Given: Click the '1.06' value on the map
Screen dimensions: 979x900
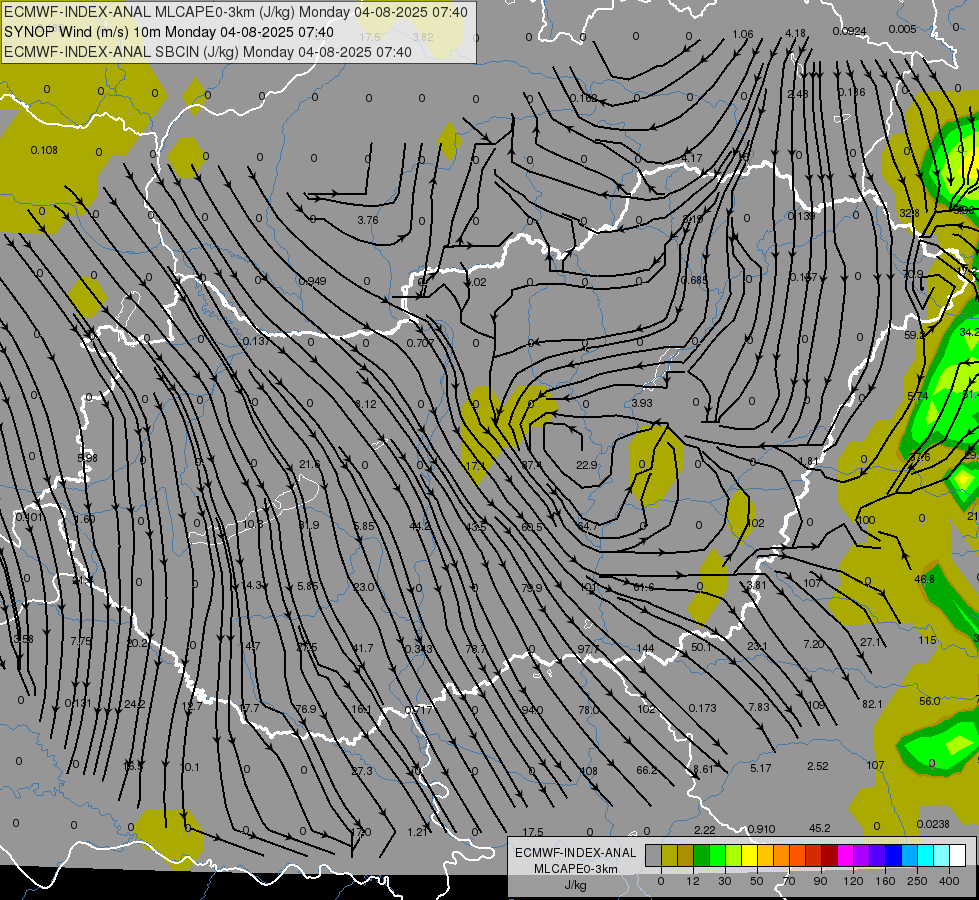Looking at the screenshot, I should pos(742,34).
